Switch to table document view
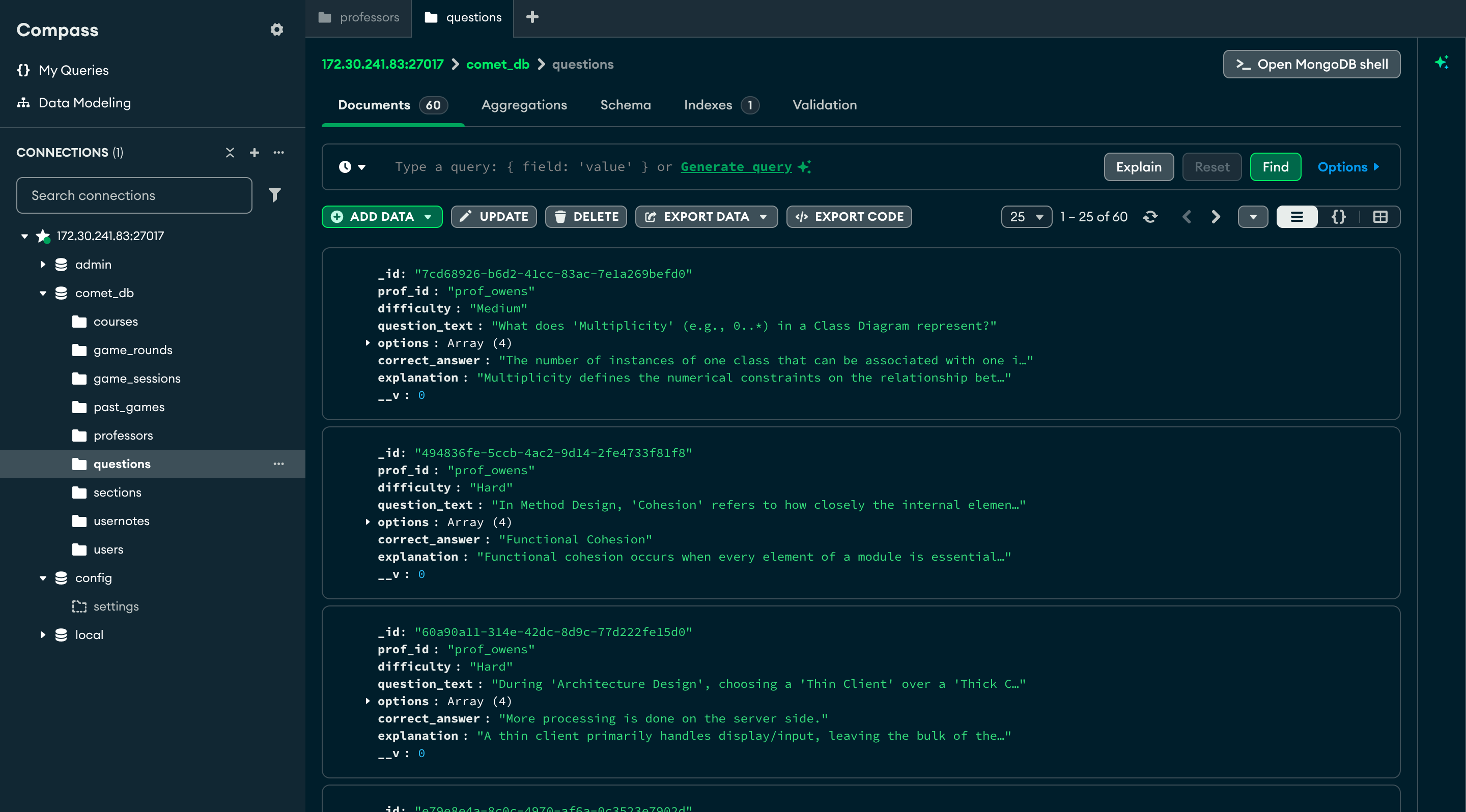Viewport: 1466px width, 812px height. coord(1380,217)
